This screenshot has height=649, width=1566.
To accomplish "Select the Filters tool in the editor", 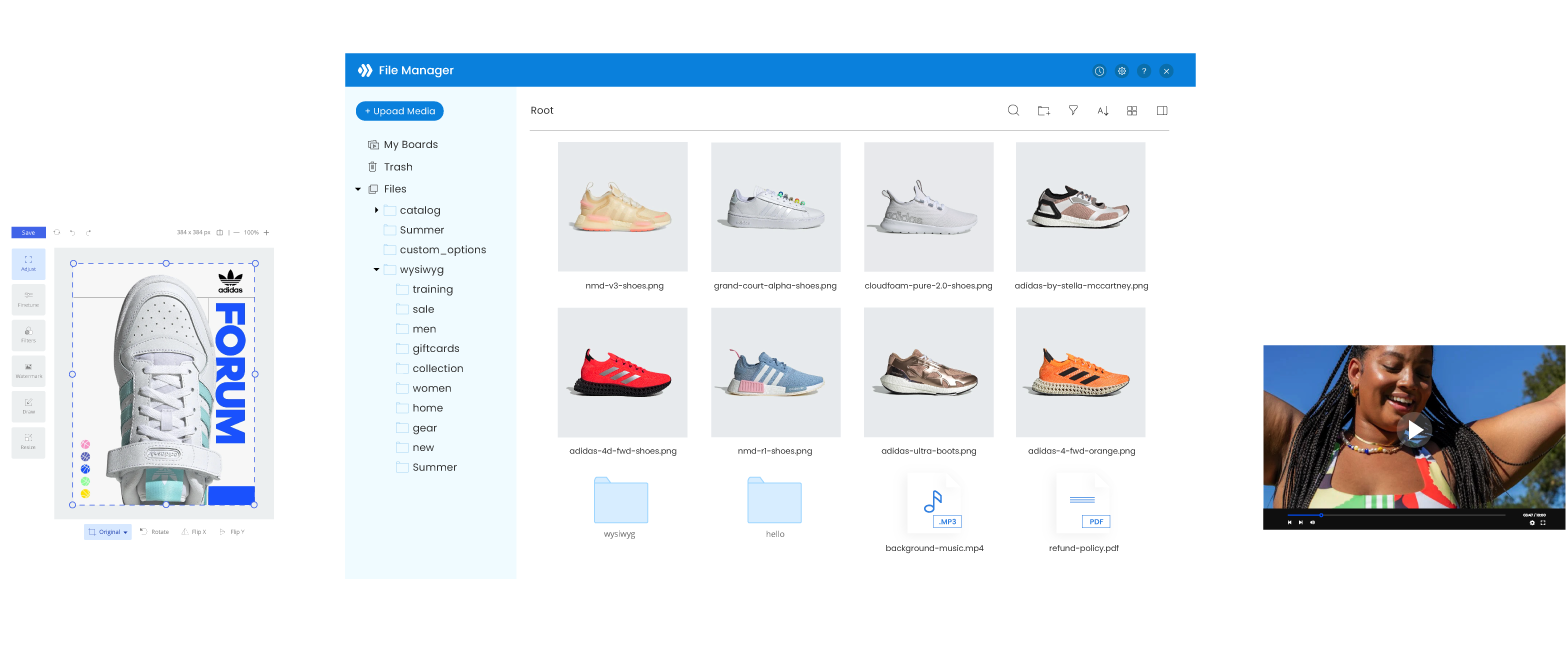I will [x=28, y=335].
